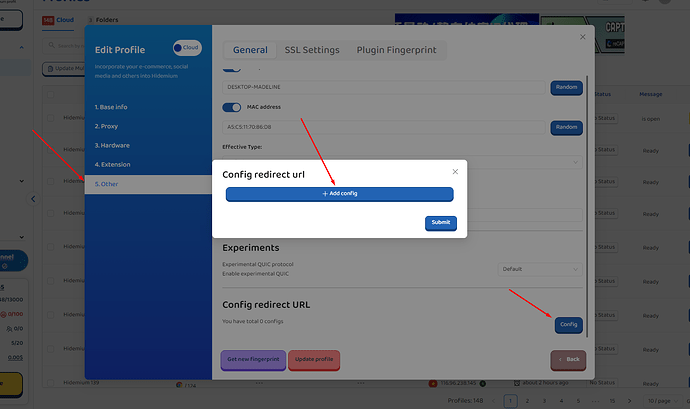Image resolution: width=690 pixels, height=409 pixels.
Task: Close the Edit Profile dialog
Action: (583, 37)
